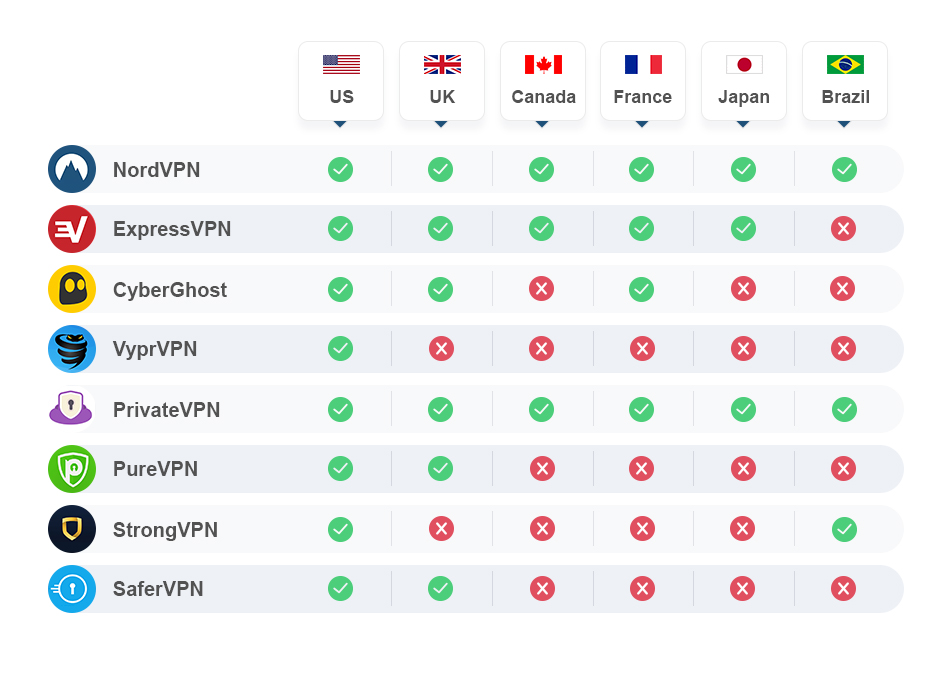Screen dimensions: 952x683
Task: Open the PrivateVPN purple hat icon
Action: (x=71, y=409)
